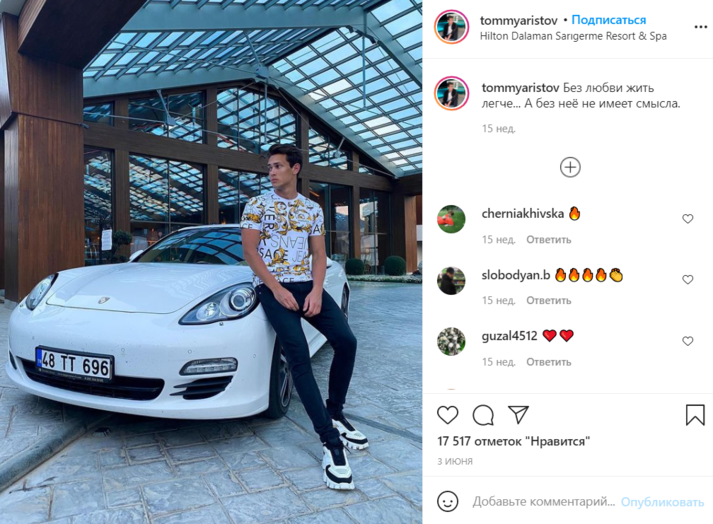Image resolution: width=713 pixels, height=524 pixels.
Task: Like cherniakhivska's comment heart
Action: coord(688,219)
